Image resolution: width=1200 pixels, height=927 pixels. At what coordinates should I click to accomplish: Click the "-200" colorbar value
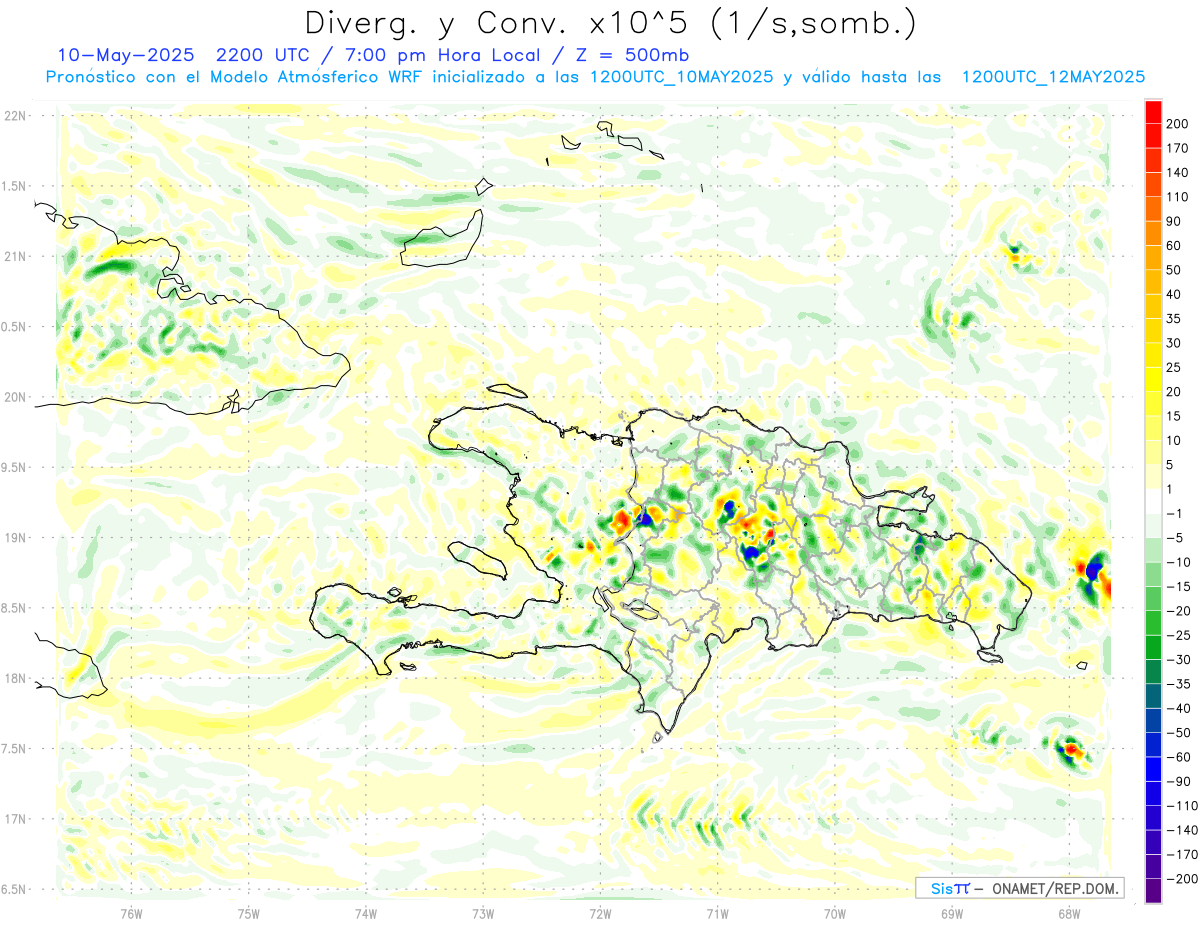coord(1180,879)
